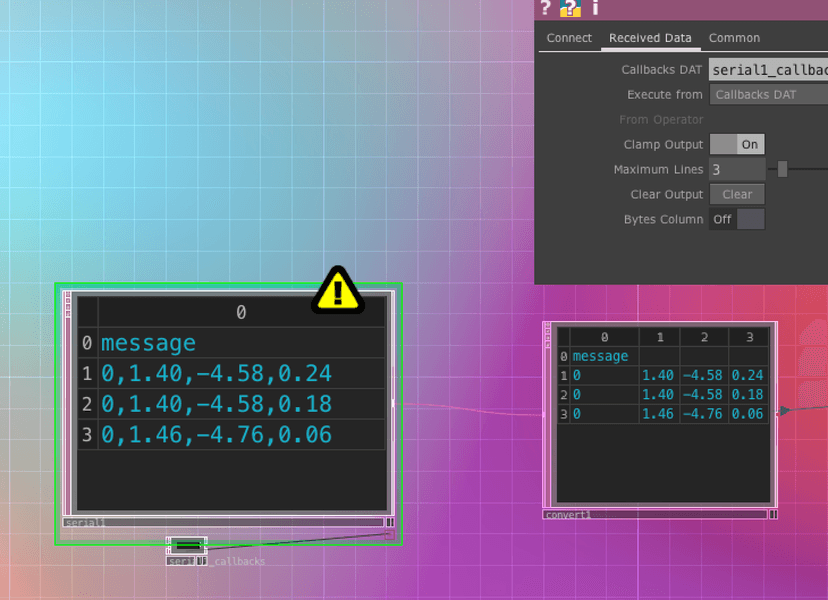
Task: Select the serial1_callbacks node
Action: coord(187,545)
